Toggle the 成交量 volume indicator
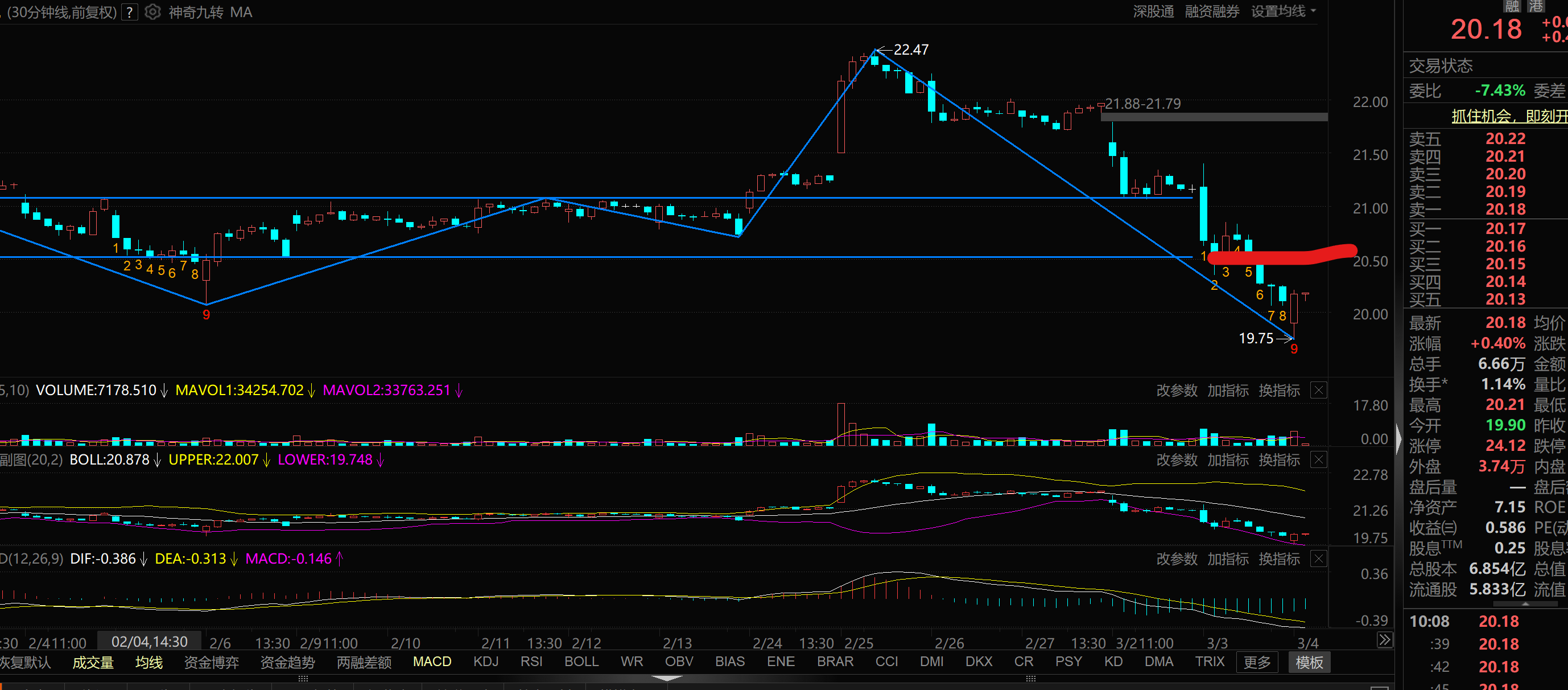The height and width of the screenshot is (690, 1568). click(x=93, y=663)
